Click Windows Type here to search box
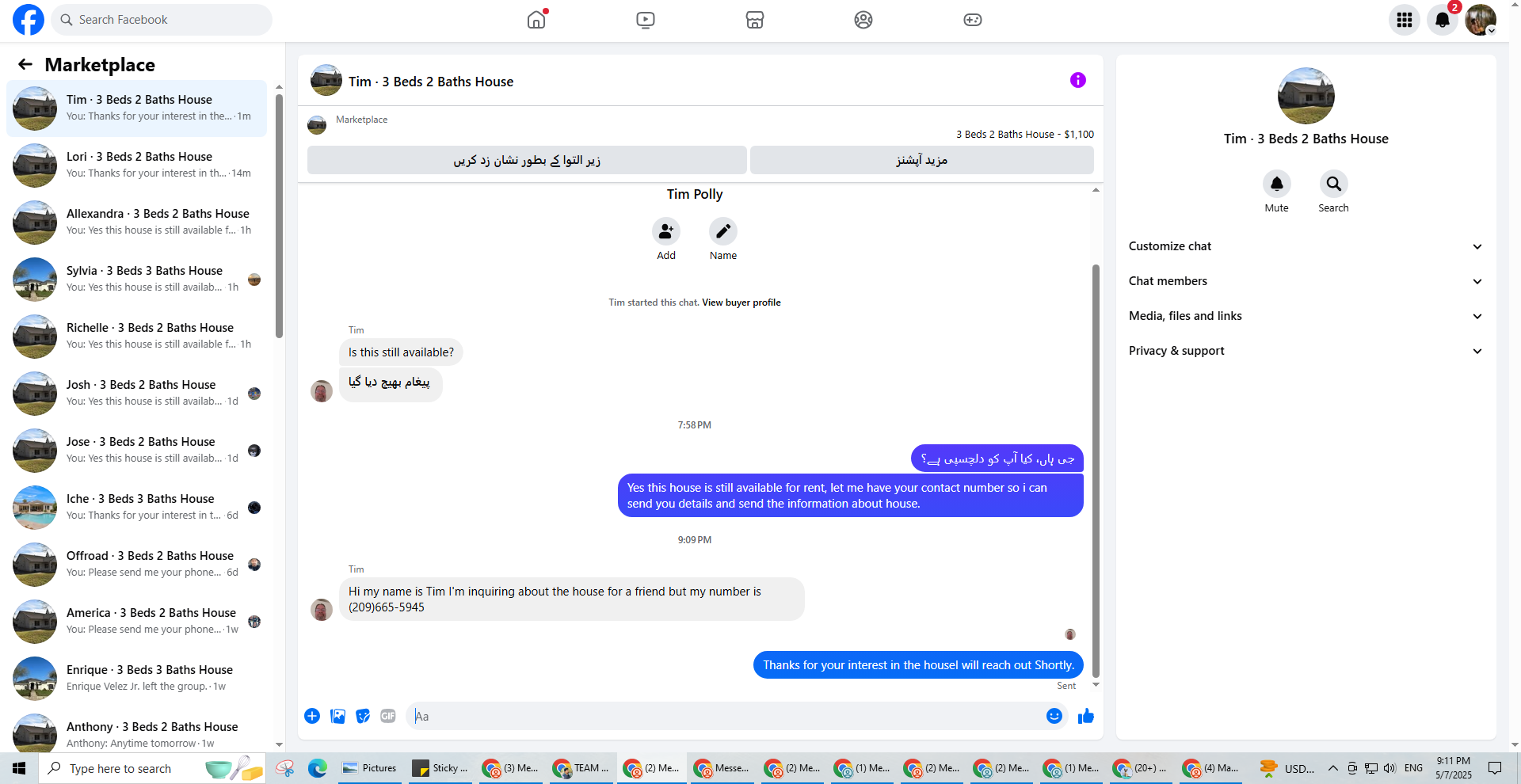Image resolution: width=1521 pixels, height=784 pixels. coord(152,768)
